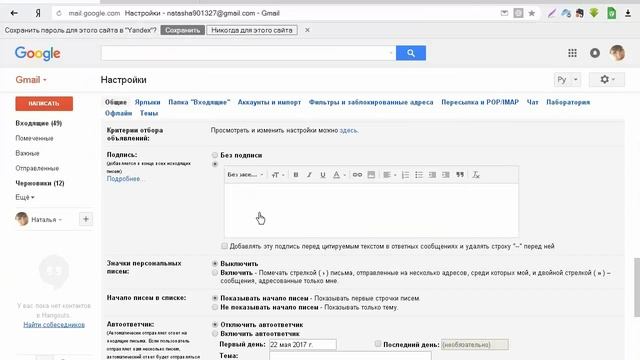Select the custom signature radio button
This screenshot has height=360, width=640.
click(x=215, y=164)
